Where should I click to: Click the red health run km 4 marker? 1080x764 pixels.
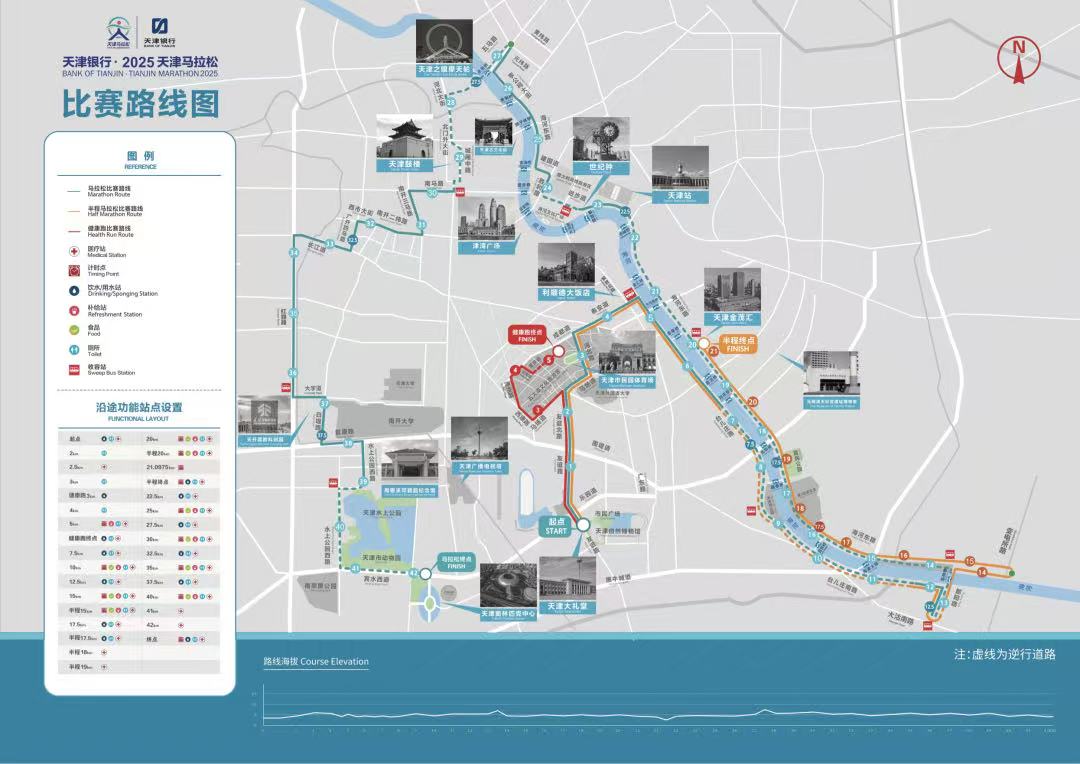pyautogui.click(x=515, y=371)
